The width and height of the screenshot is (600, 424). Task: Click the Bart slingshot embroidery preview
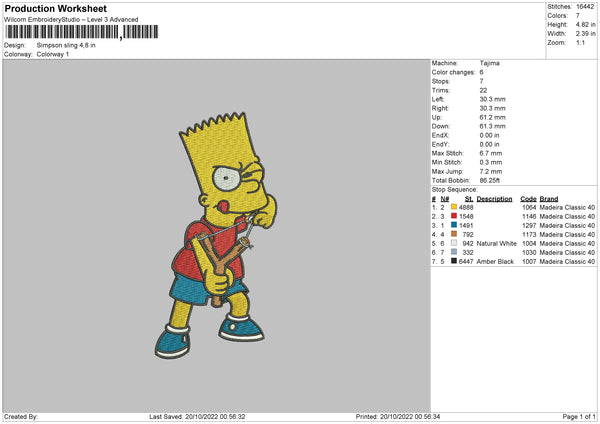pos(217,235)
